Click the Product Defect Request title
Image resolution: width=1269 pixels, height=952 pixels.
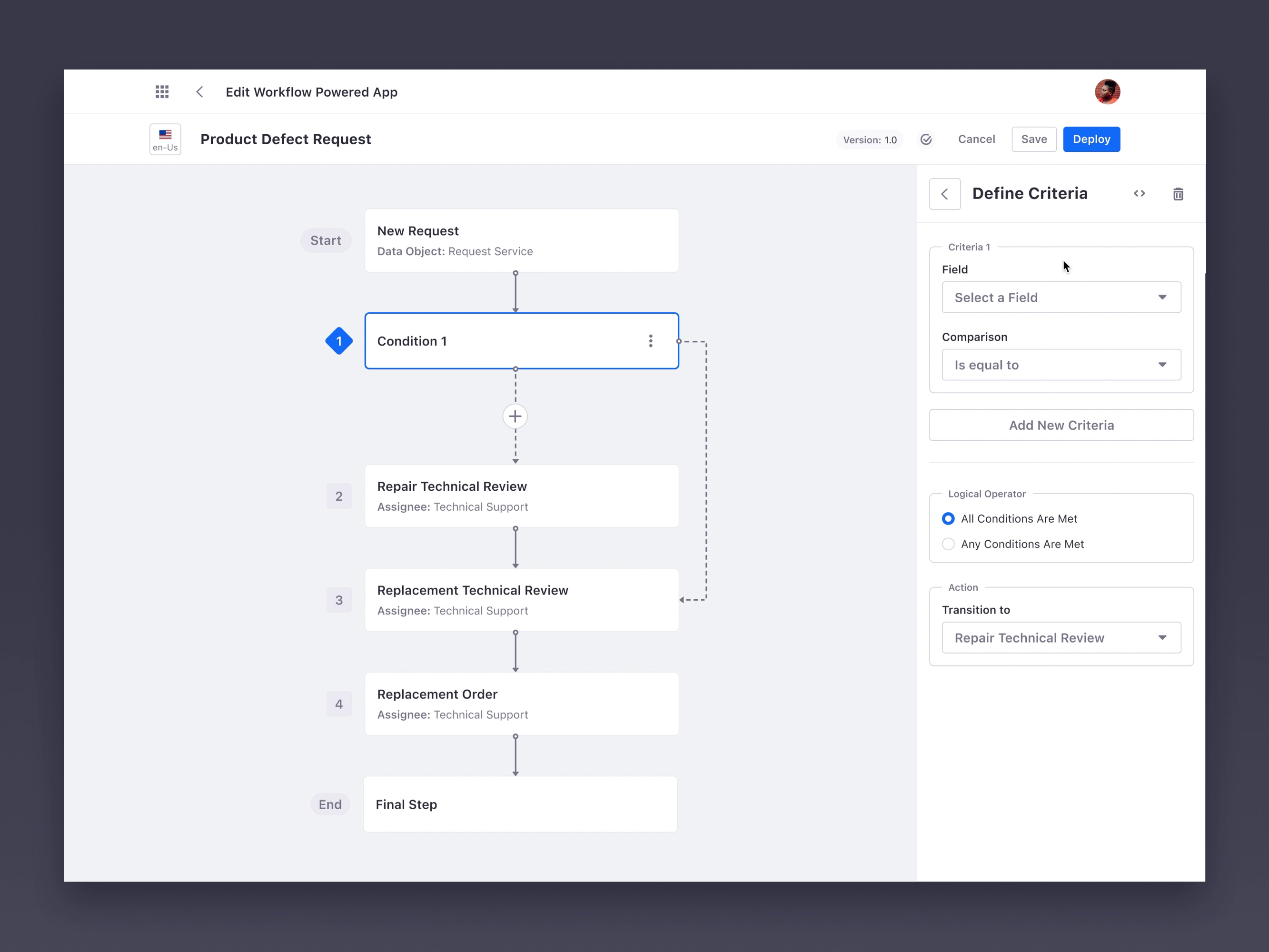click(x=286, y=139)
